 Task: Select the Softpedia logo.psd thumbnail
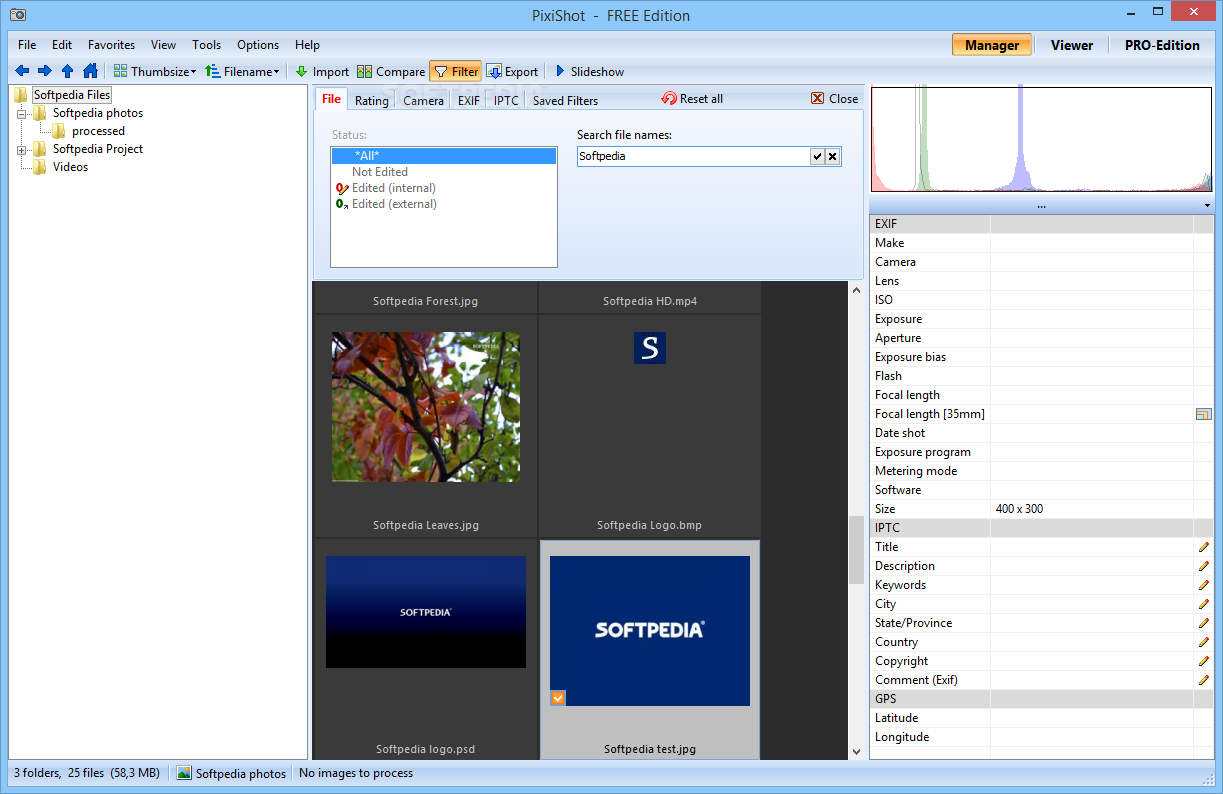point(426,612)
